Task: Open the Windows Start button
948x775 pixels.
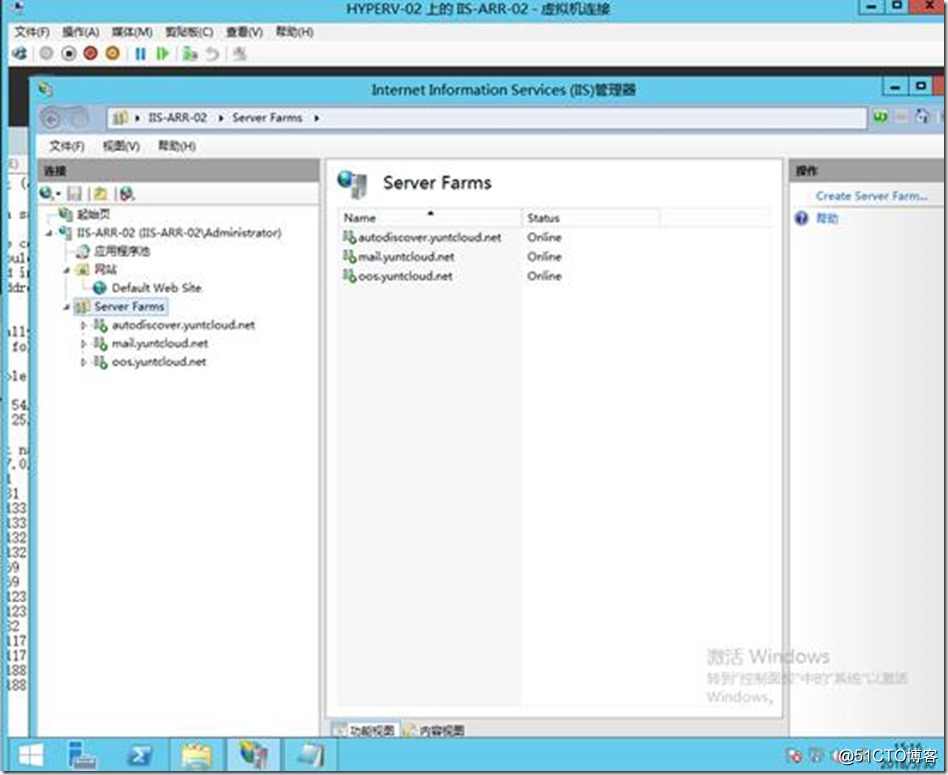Action: (30, 756)
